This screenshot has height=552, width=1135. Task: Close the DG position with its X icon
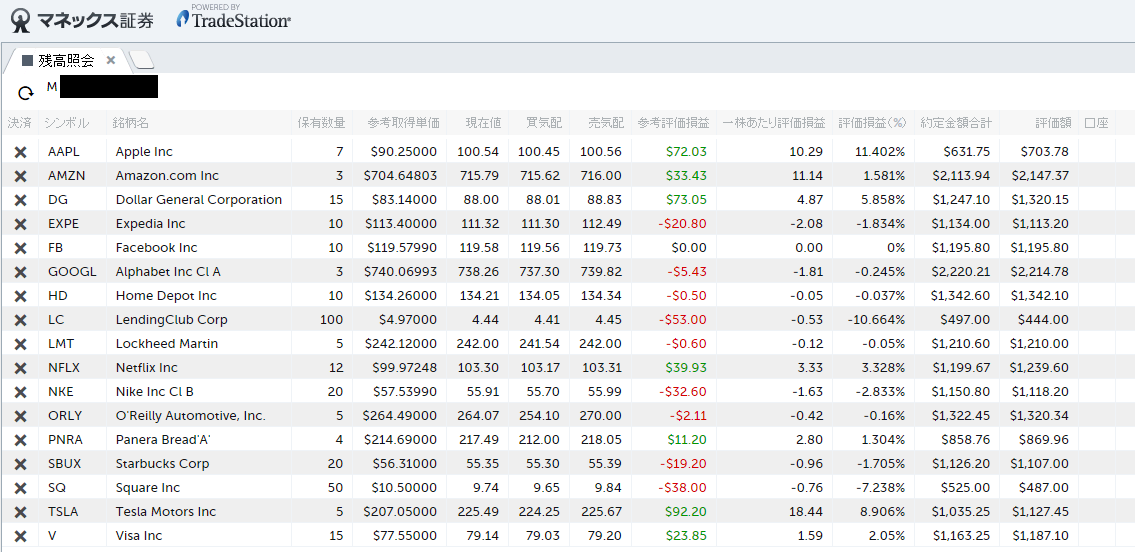(x=21, y=200)
